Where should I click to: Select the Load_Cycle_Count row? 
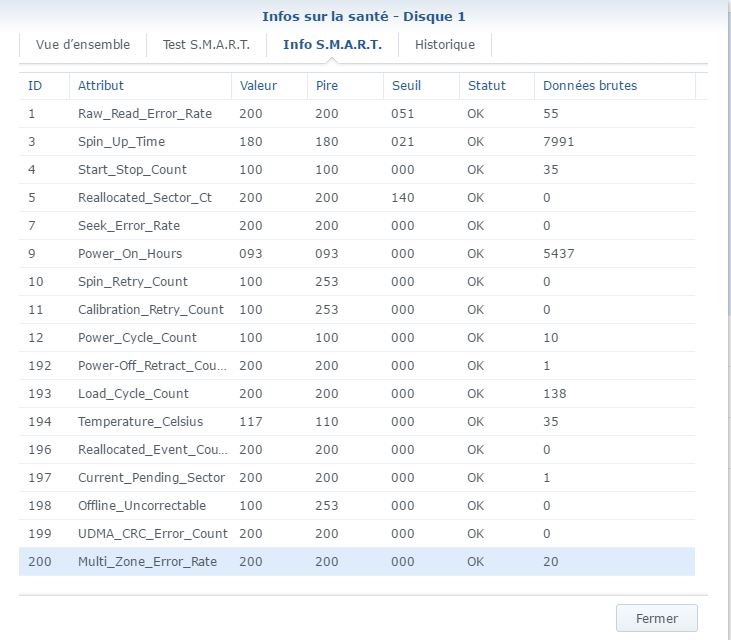[357, 393]
